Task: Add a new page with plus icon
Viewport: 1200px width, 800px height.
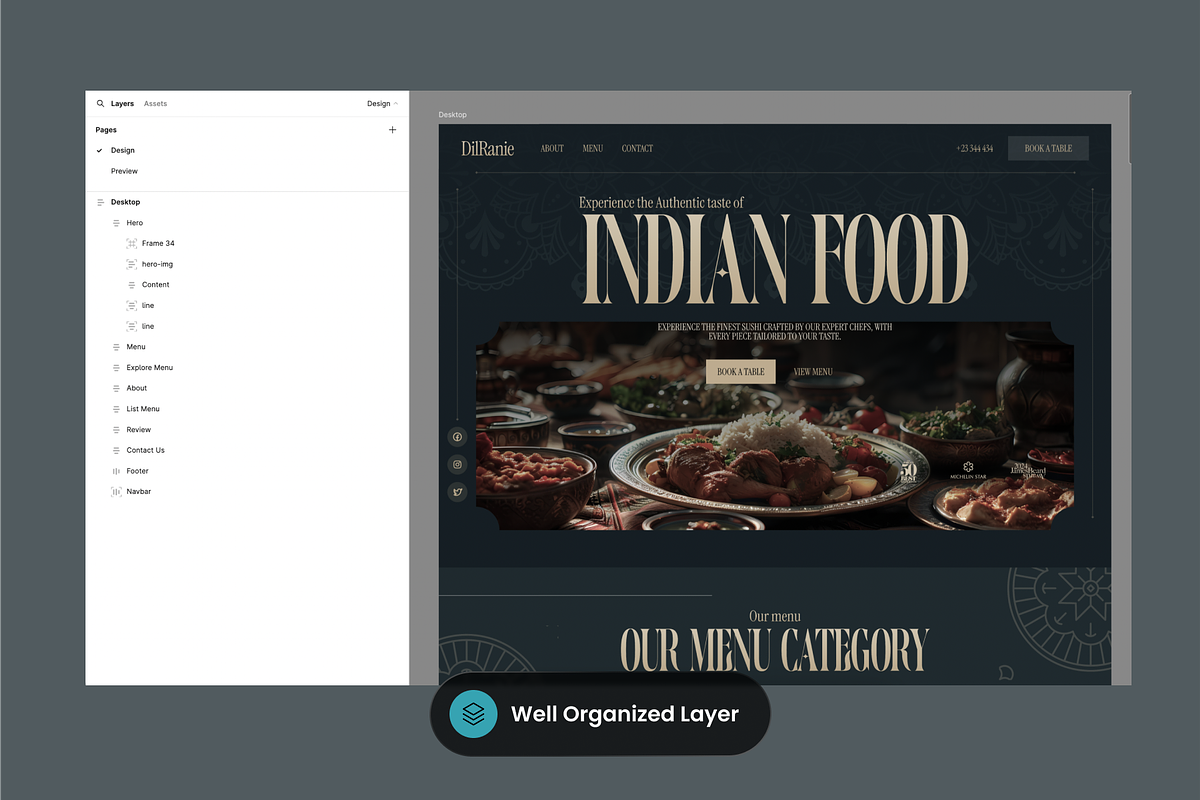Action: click(x=392, y=130)
